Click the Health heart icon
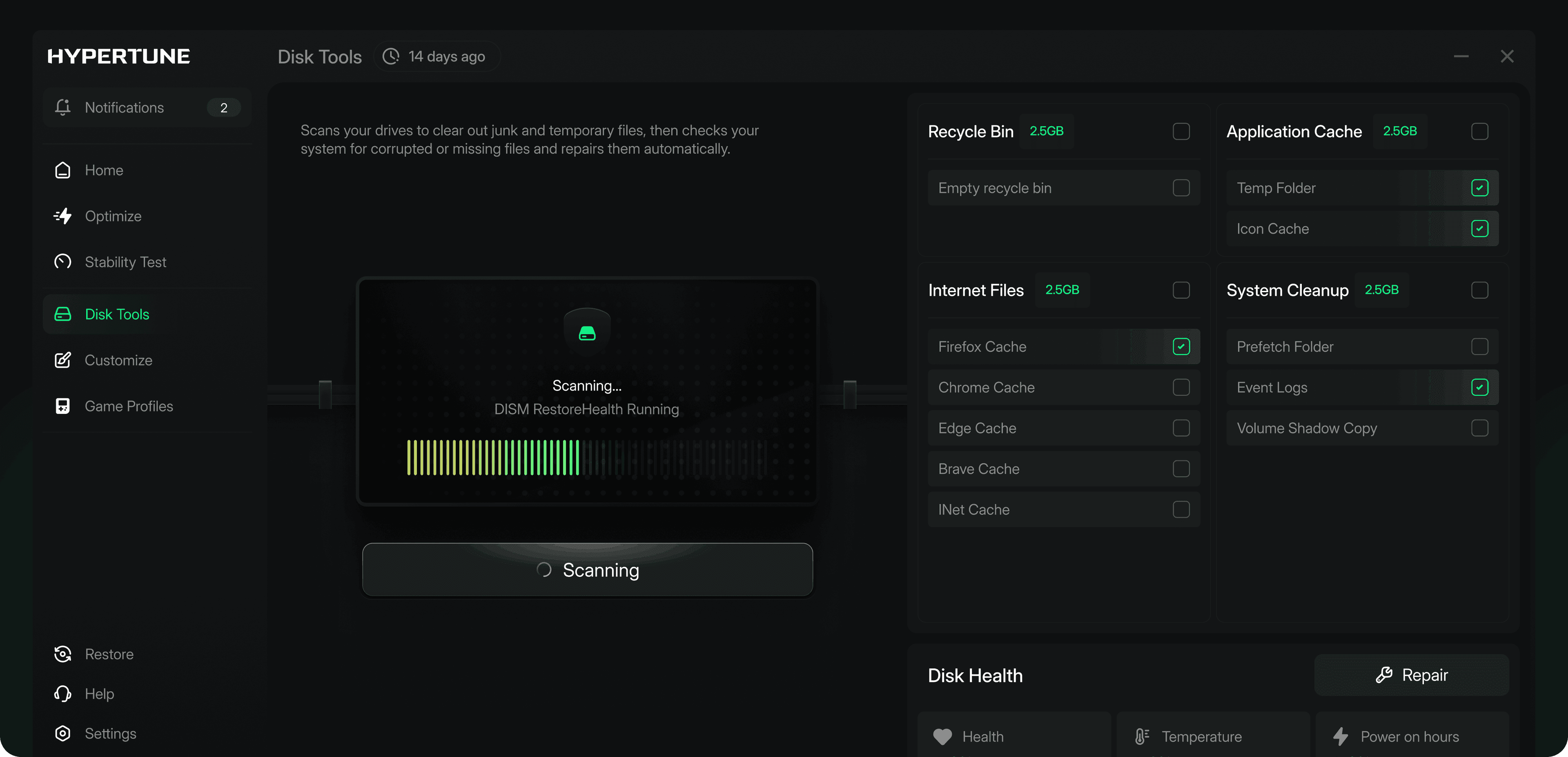 tap(942, 736)
